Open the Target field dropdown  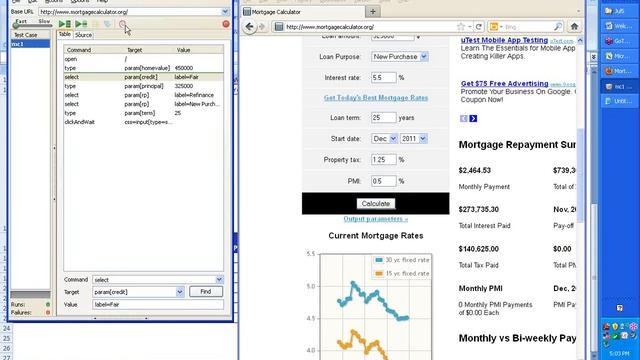point(180,292)
